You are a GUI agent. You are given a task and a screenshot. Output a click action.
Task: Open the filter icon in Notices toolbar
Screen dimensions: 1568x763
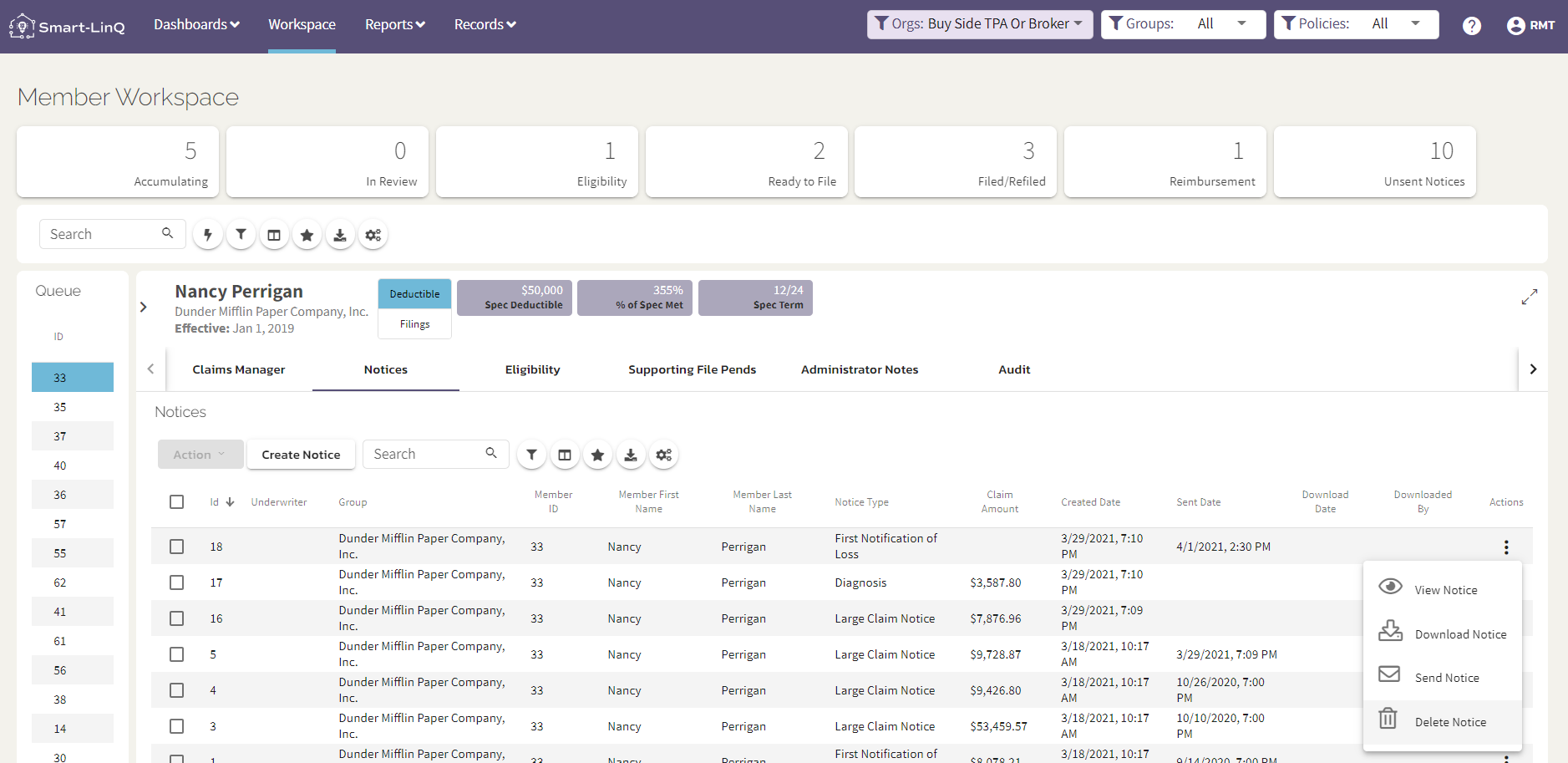coord(531,455)
